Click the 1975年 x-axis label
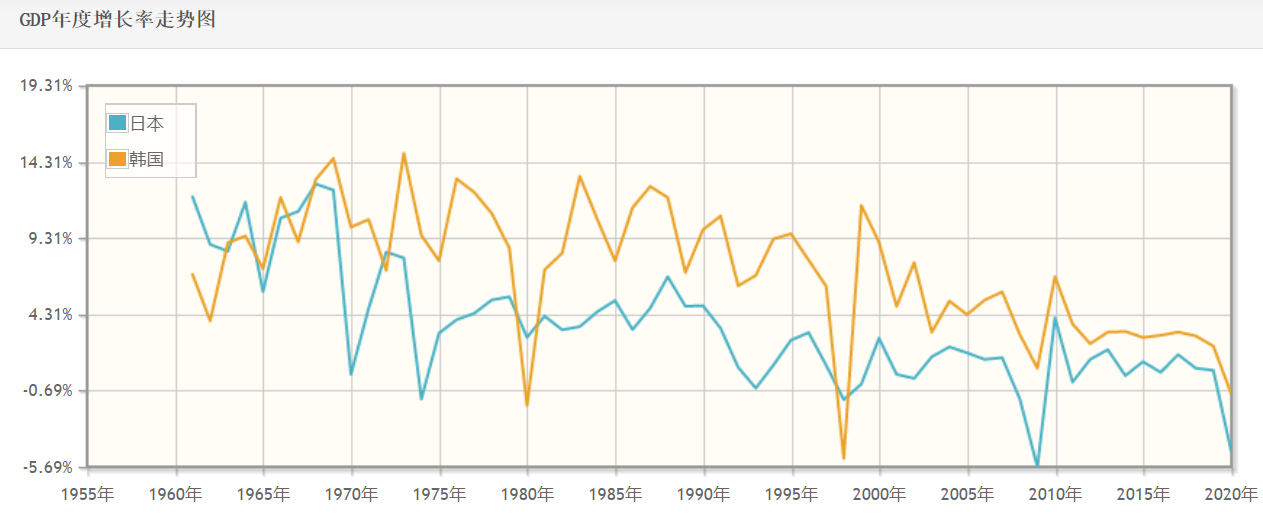 [440, 493]
